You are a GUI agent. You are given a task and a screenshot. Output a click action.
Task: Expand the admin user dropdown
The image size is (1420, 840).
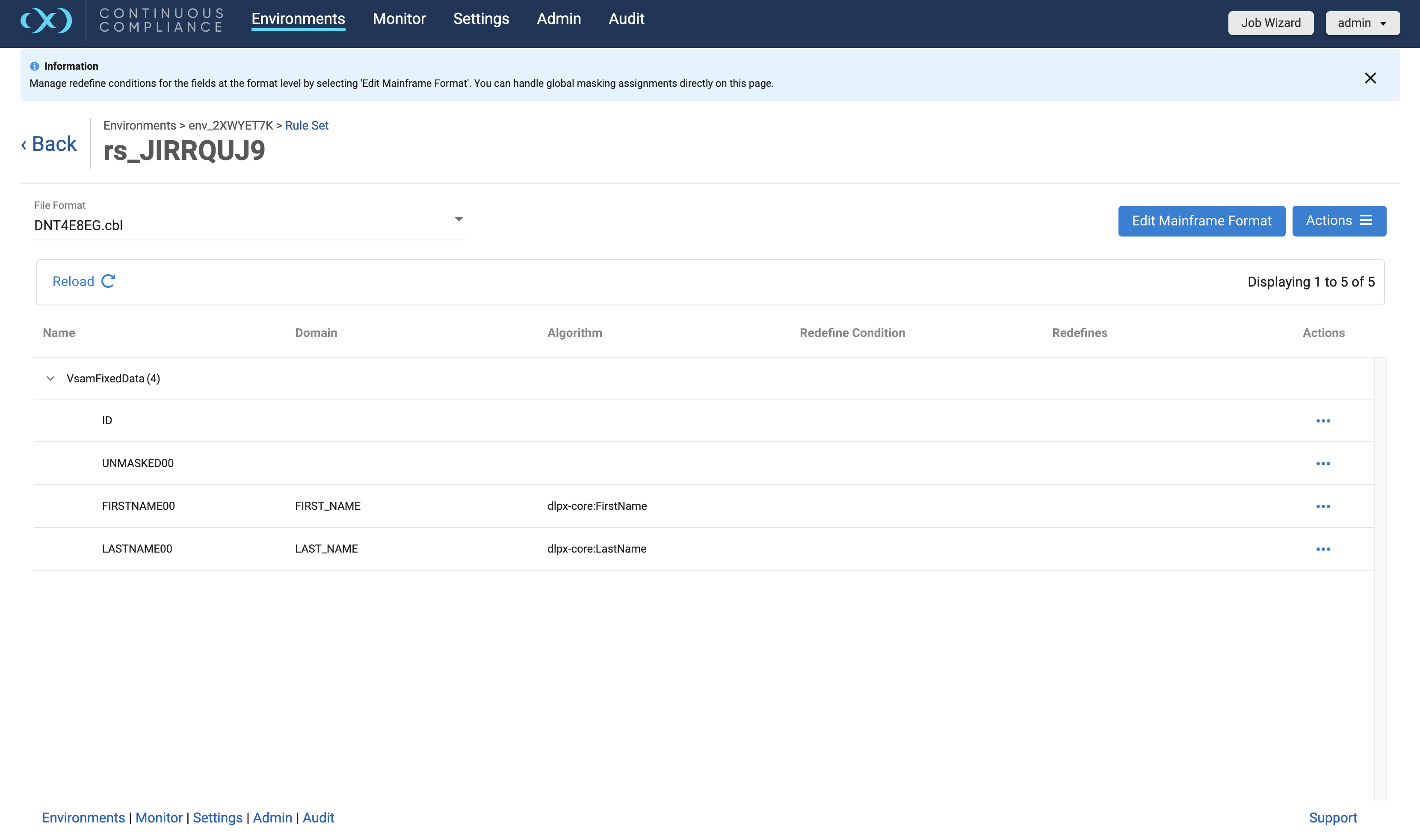click(x=1362, y=23)
